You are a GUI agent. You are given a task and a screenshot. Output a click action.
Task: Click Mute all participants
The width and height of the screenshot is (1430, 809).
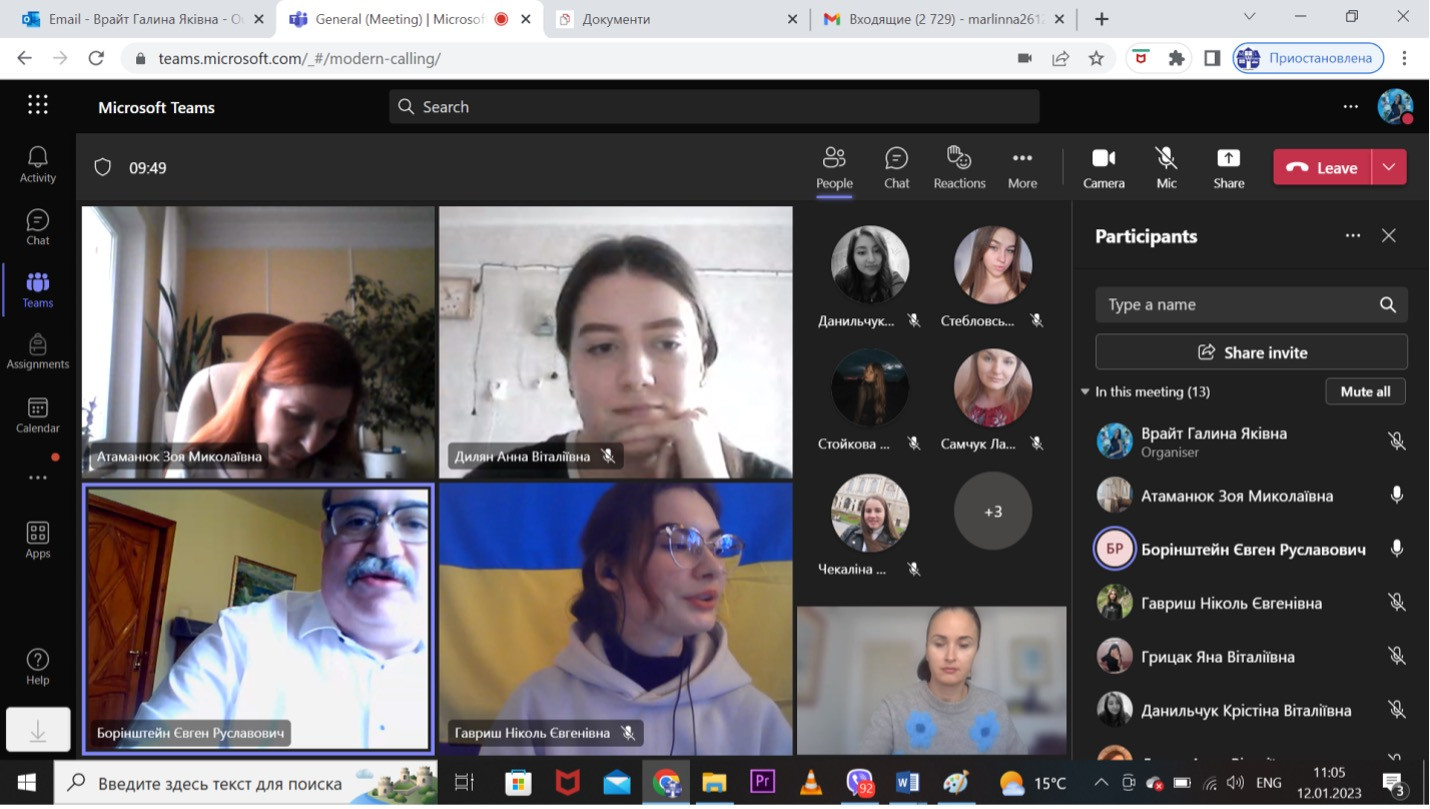[1365, 392]
